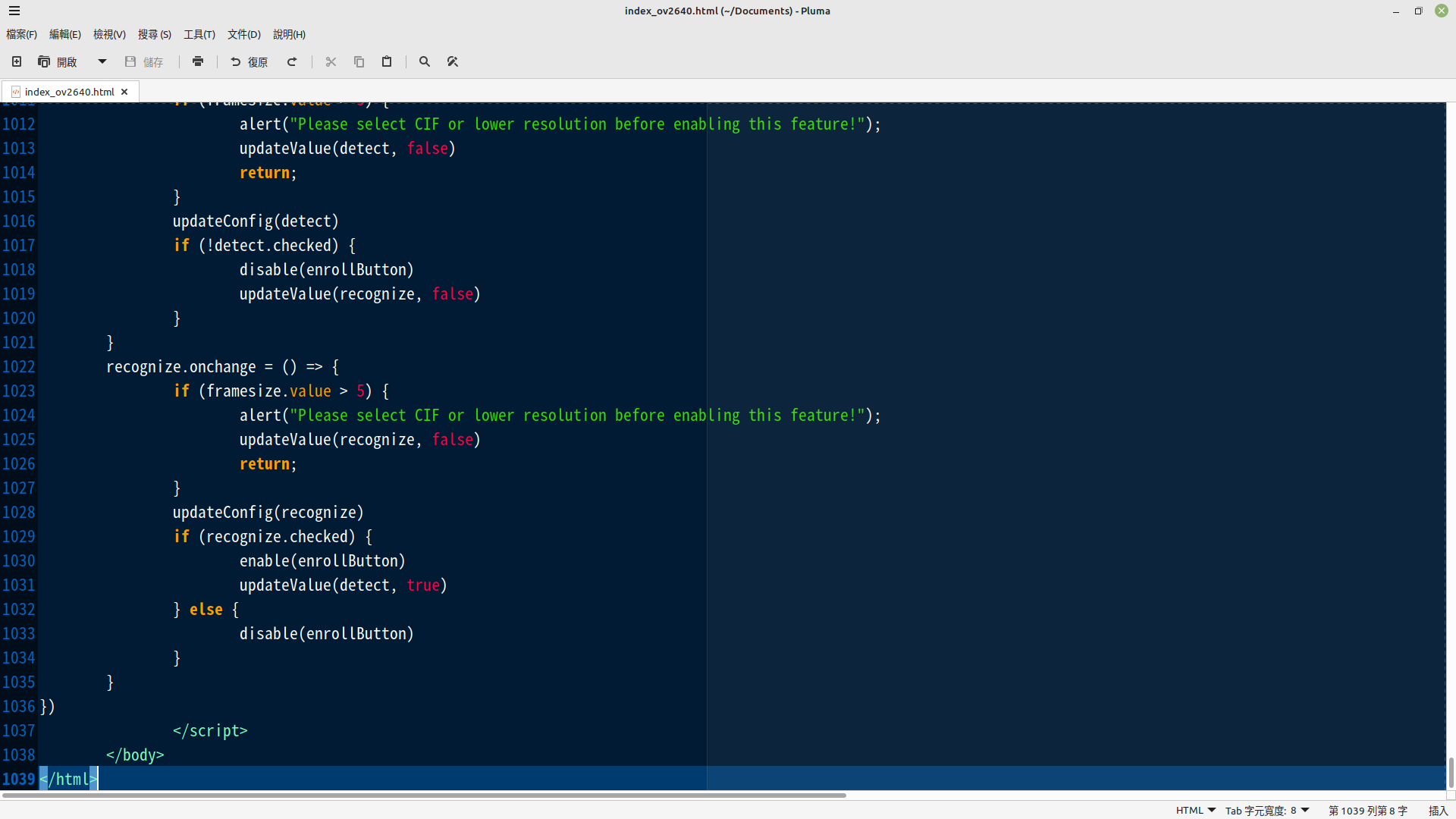Create a new document with toolbar icon

coord(17,61)
